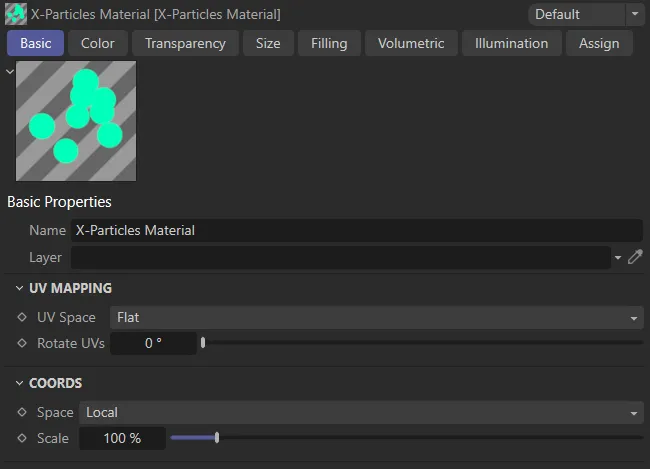Open the Volumetric tab

[x=411, y=43]
